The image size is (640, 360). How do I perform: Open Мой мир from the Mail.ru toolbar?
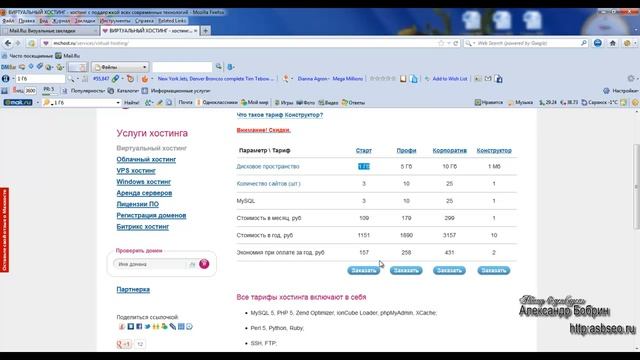point(255,102)
